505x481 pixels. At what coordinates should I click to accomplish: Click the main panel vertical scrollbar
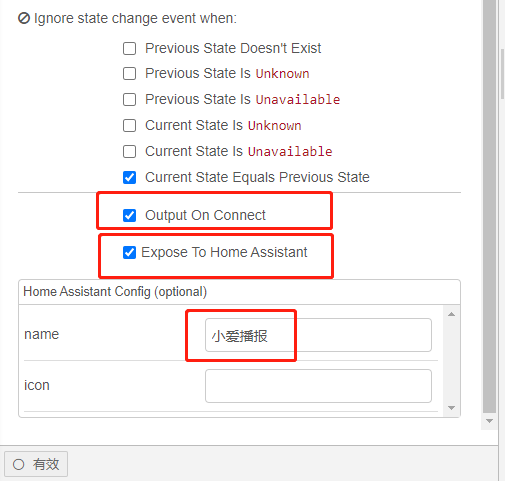tap(489, 207)
